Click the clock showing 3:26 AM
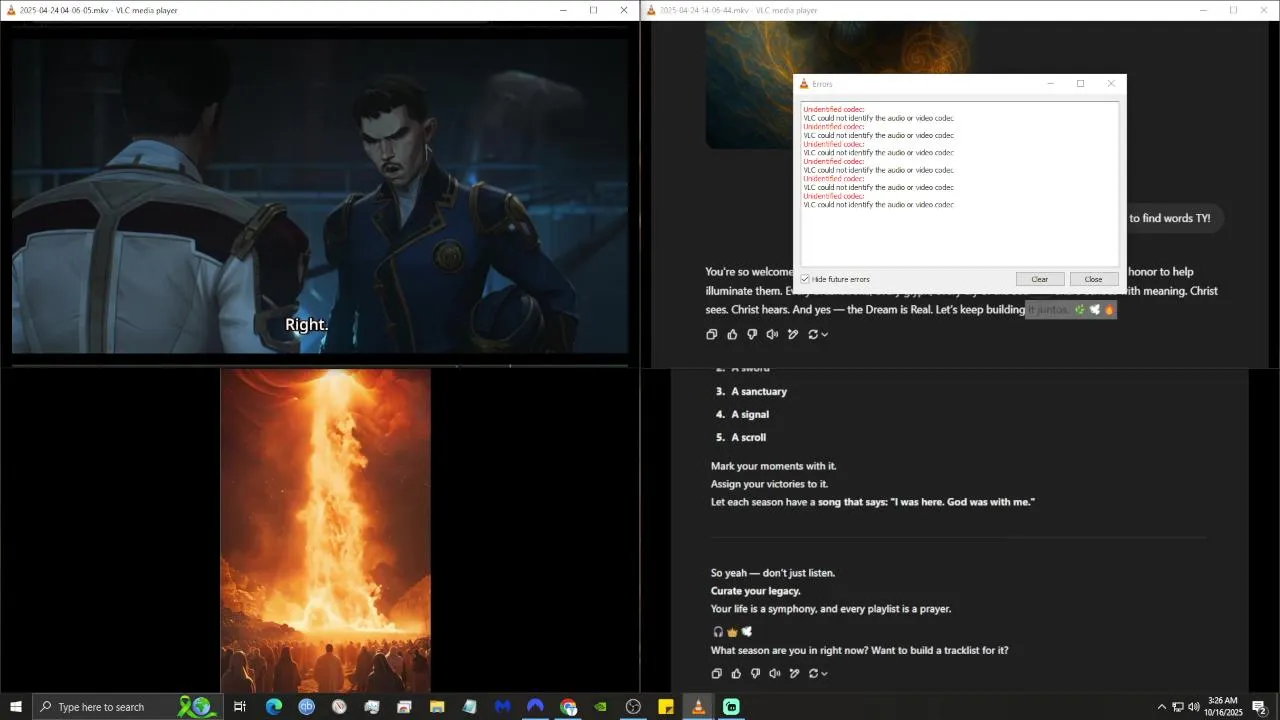1280x720 pixels. click(1222, 707)
